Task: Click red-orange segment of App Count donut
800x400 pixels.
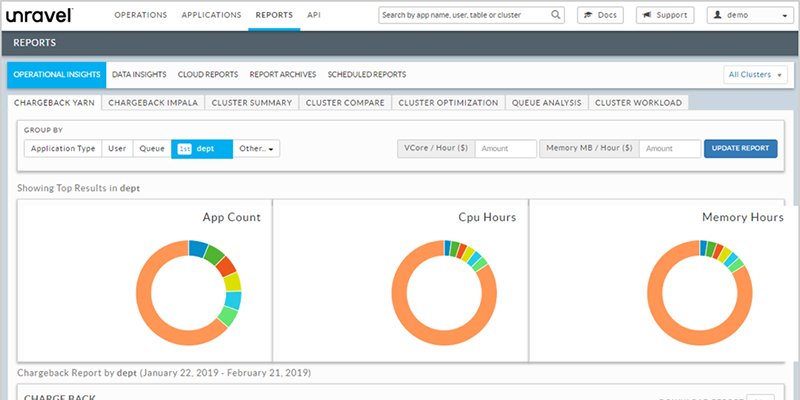Action: coord(225,266)
